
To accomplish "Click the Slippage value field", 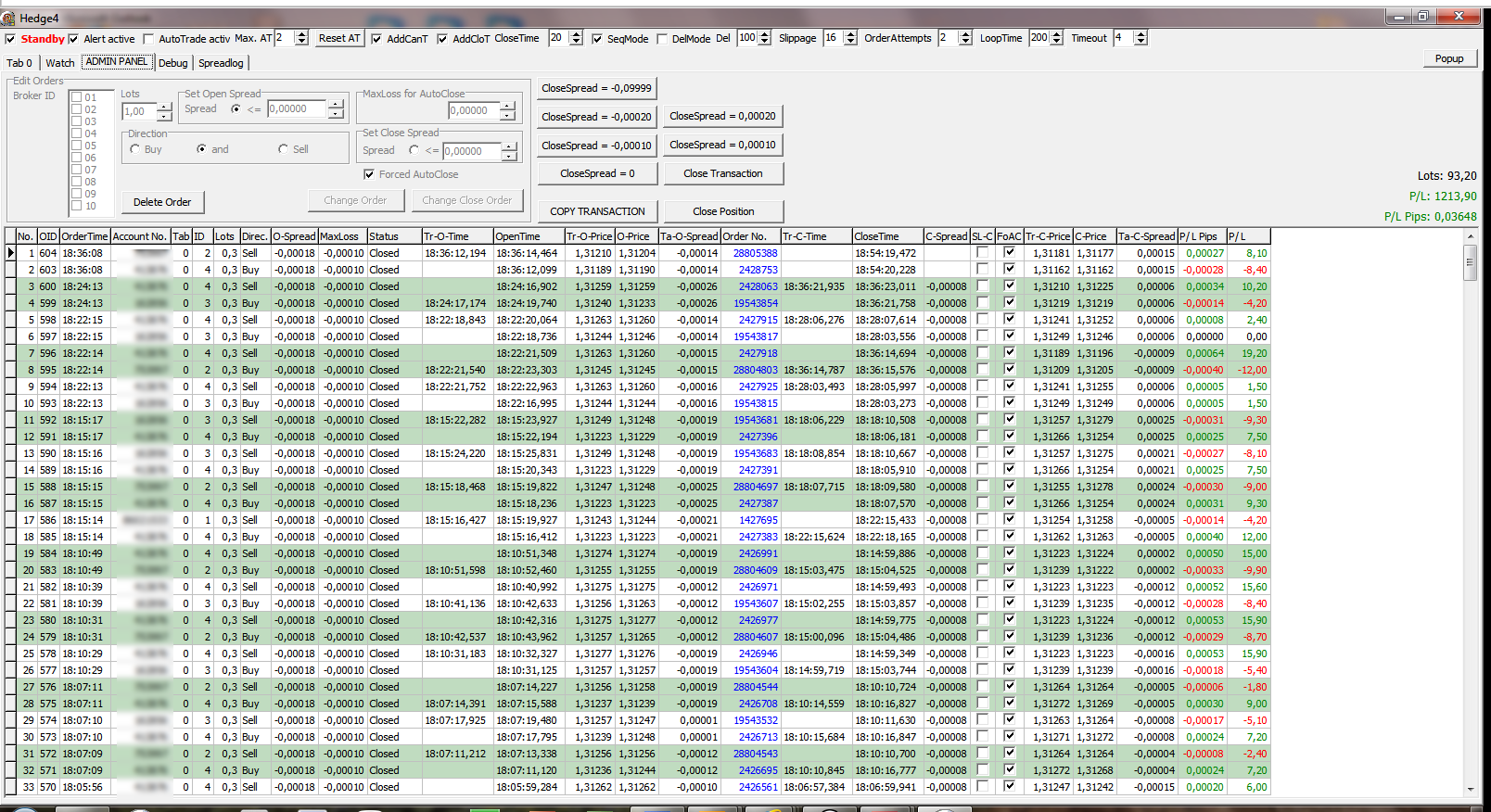I will pyautogui.click(x=834, y=38).
